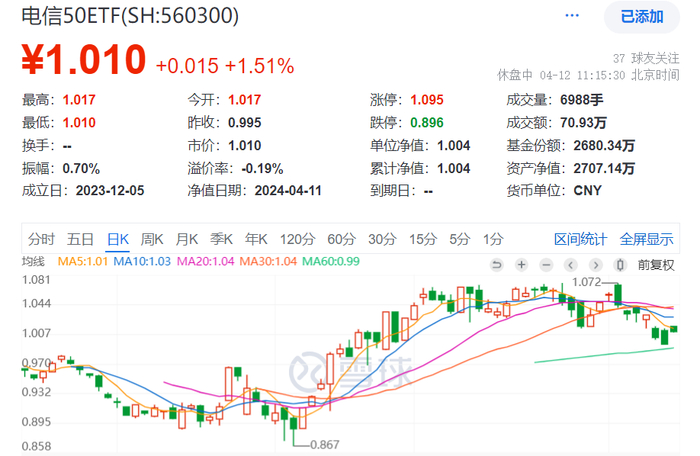The height and width of the screenshot is (456, 700).
Task: Switch to the 60分 interval tab
Action: click(341, 239)
